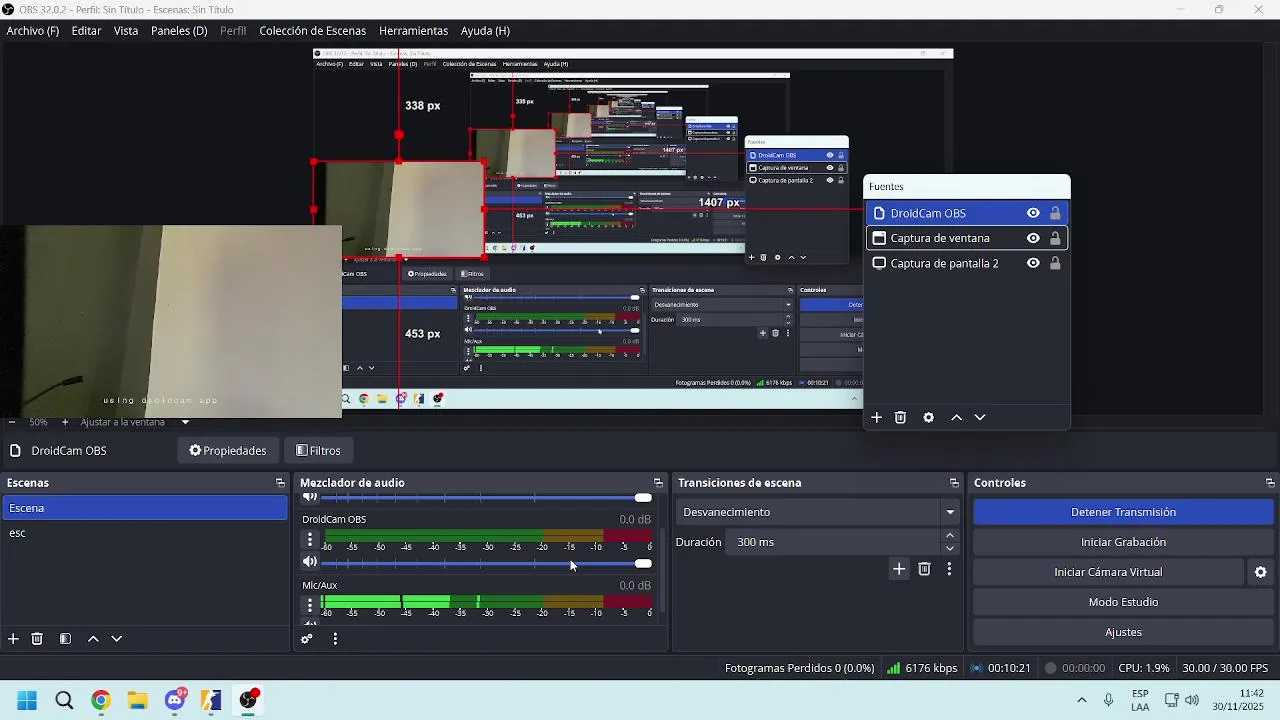Show hidden icons in the system tray chevron
Viewport: 1280px width, 720px height.
tap(1081, 700)
